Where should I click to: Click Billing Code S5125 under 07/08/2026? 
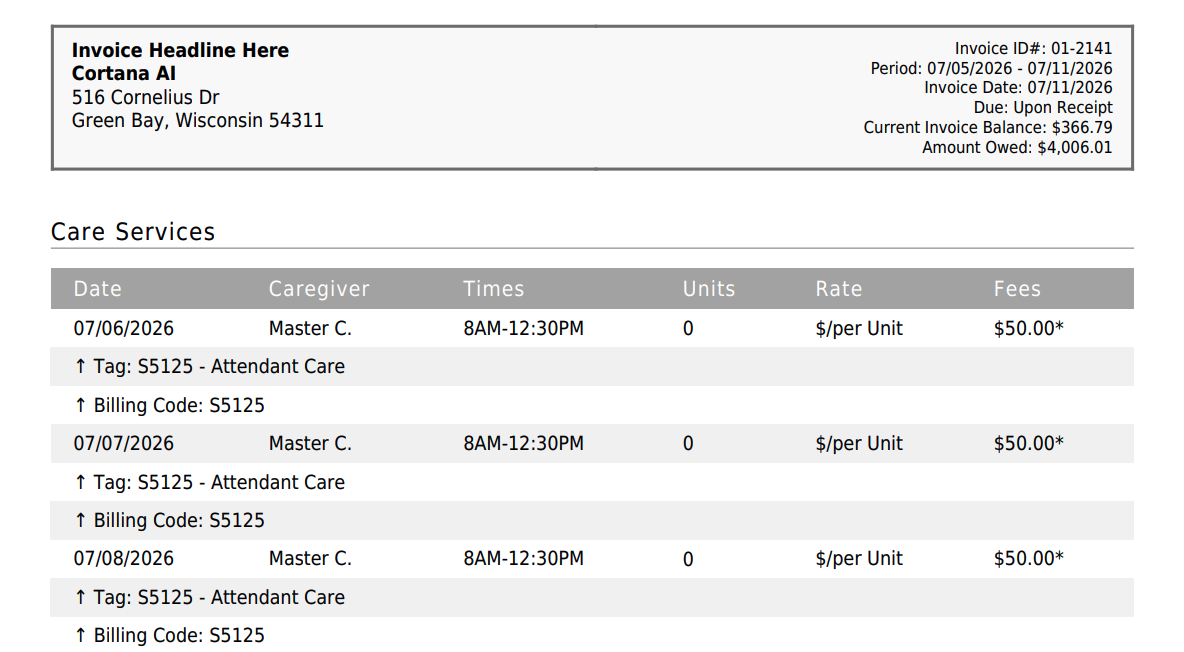coord(179,635)
